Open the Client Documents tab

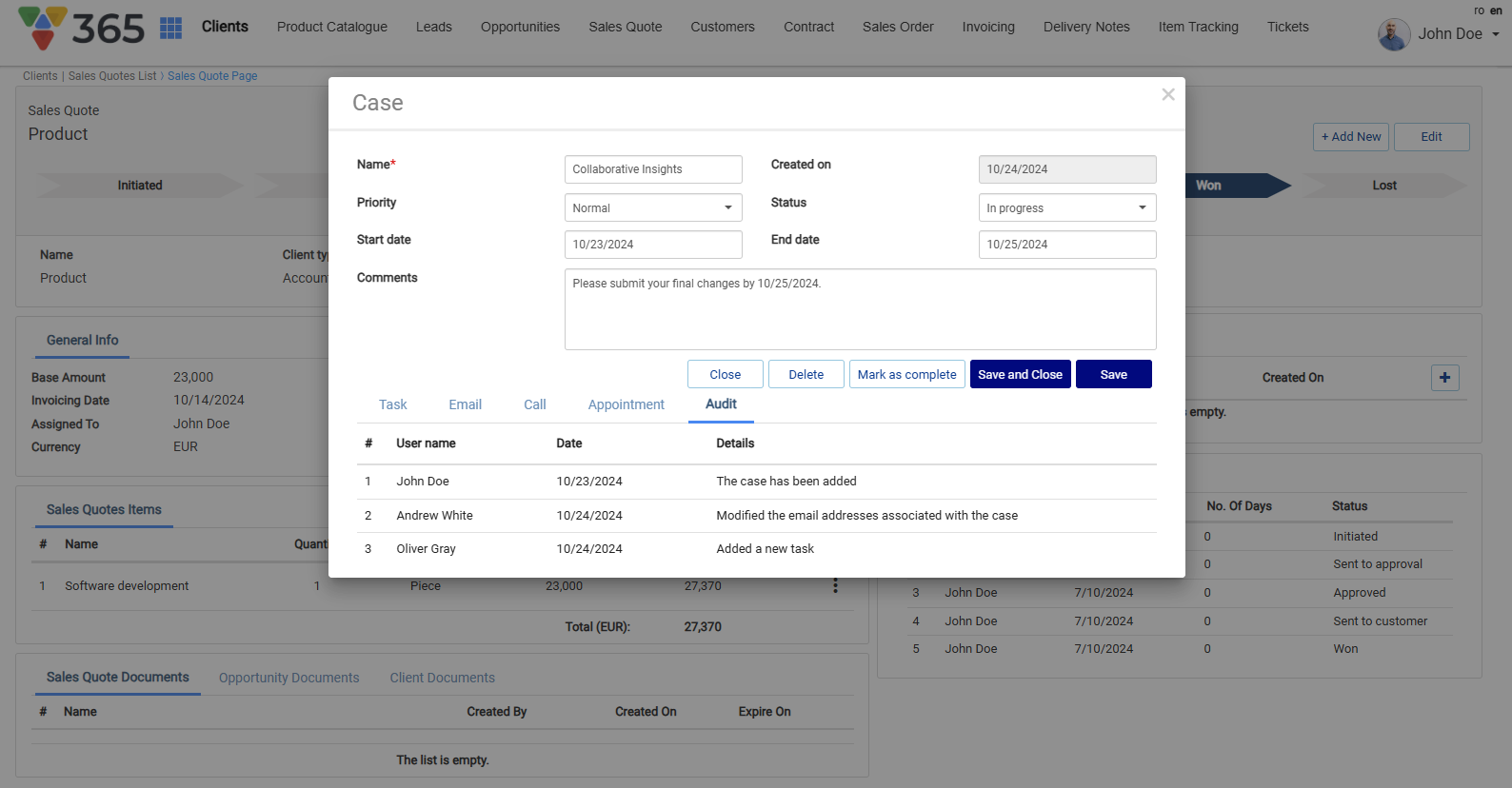pos(442,678)
